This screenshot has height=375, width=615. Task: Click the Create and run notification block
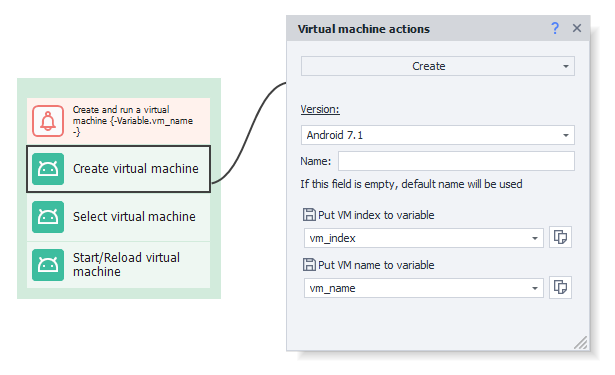pyautogui.click(x=118, y=121)
